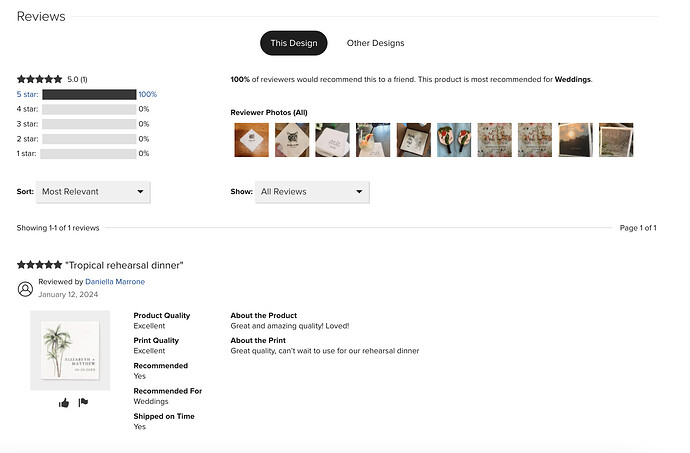Open the sunset reviewer photo thumbnail
This screenshot has width=690, height=453.
click(575, 140)
